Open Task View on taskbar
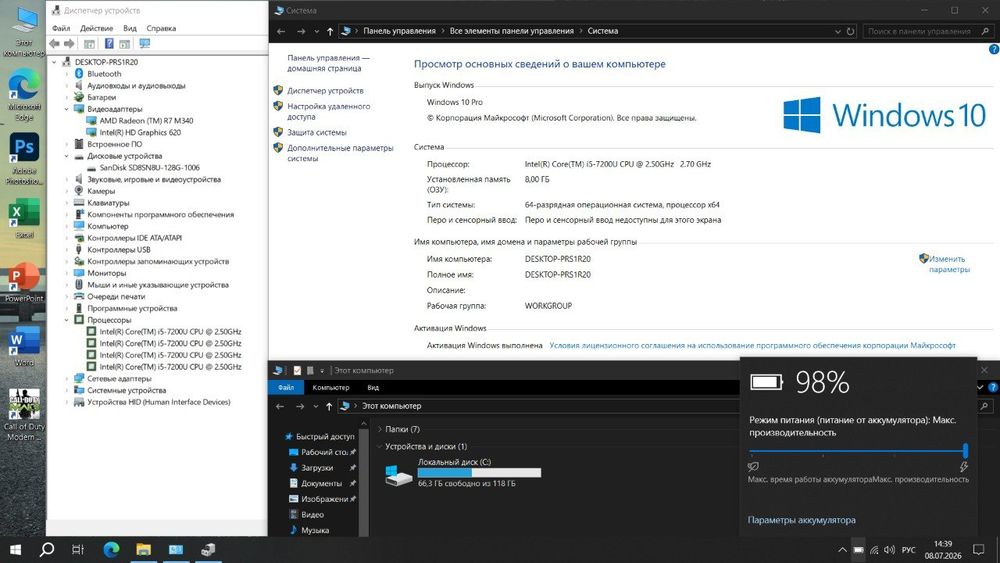This screenshot has height=563, width=1000. [78, 549]
